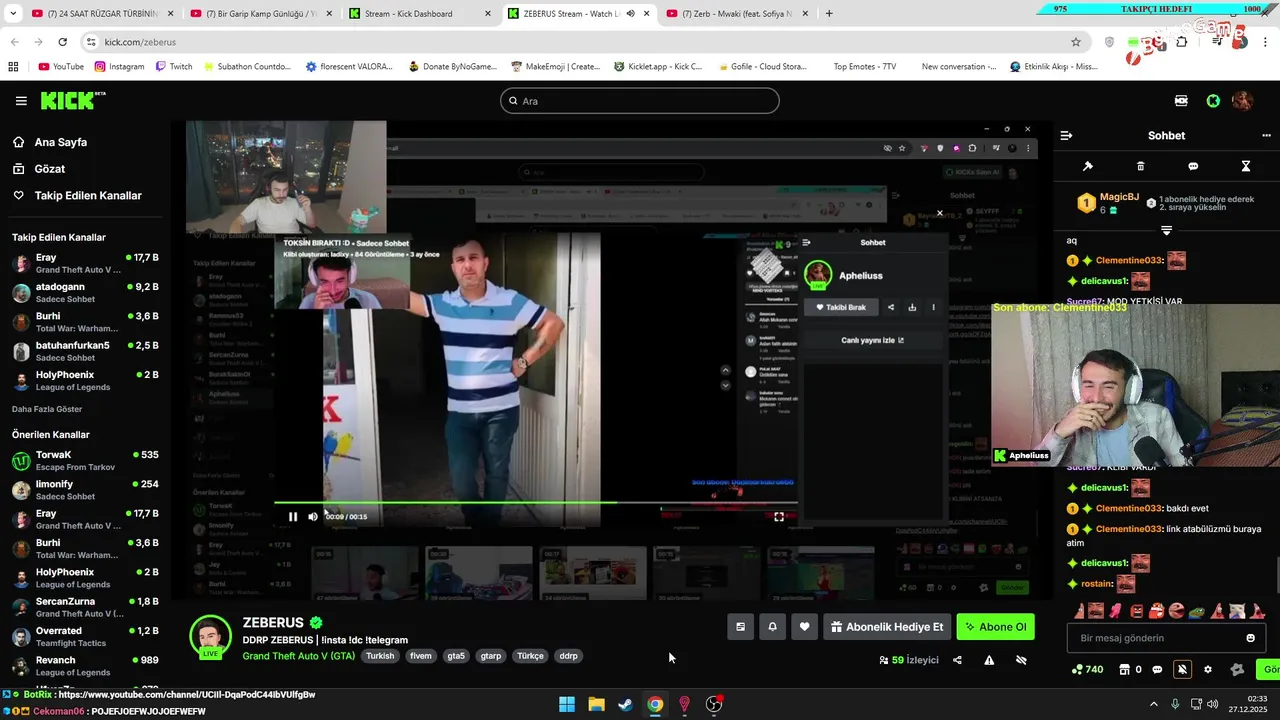
Task: Click Grand Theft Auto V (GTA) category link
Action: tap(298, 656)
